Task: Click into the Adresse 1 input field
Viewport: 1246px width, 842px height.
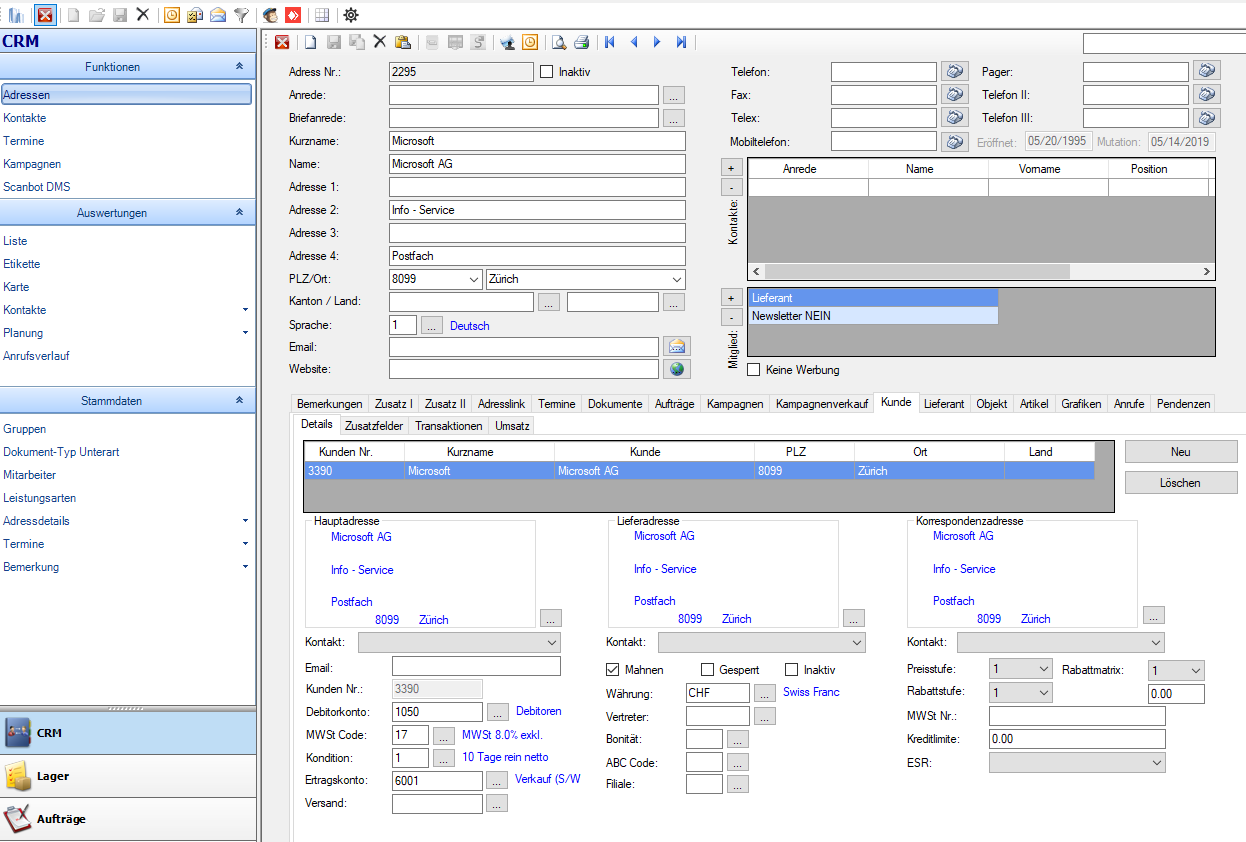Action: point(537,187)
